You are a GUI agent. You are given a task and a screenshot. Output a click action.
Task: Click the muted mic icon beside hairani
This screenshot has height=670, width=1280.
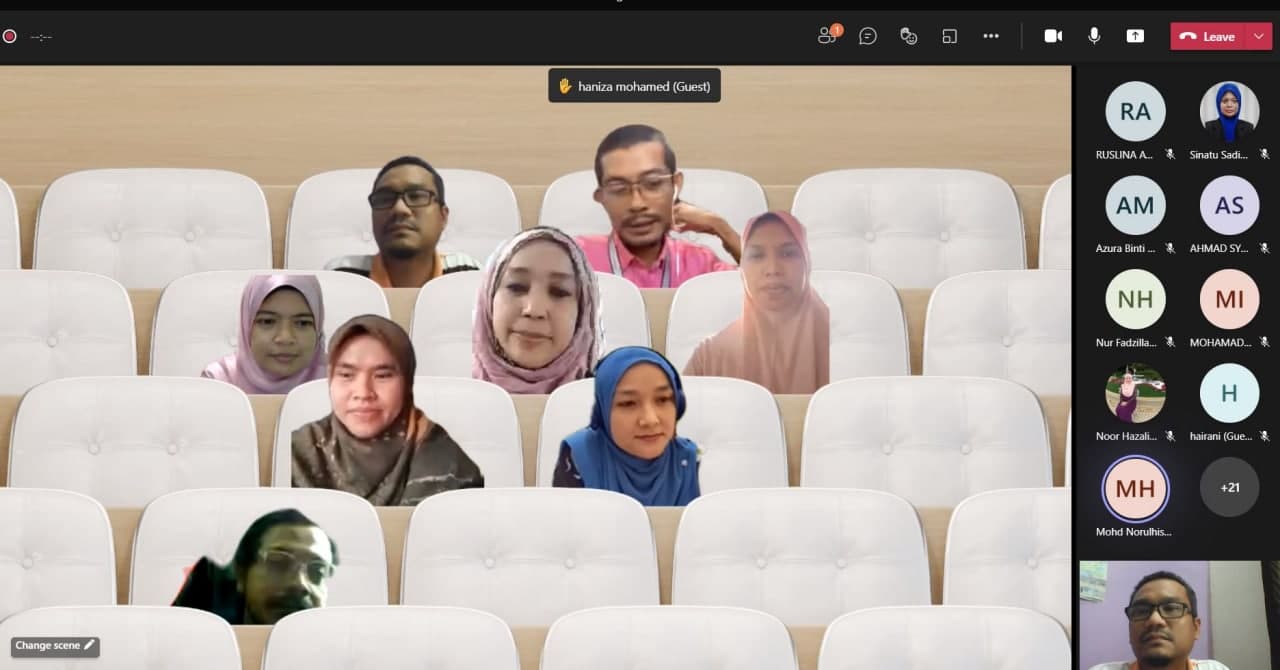pos(1264,437)
